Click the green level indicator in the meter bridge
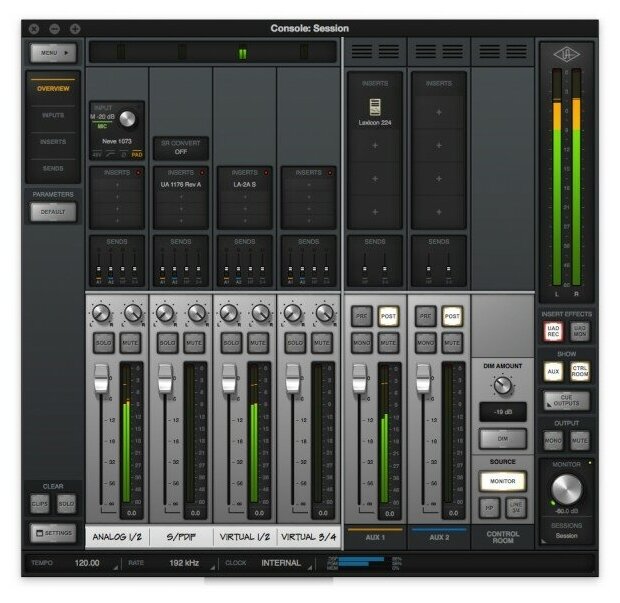The width and height of the screenshot is (620, 603). point(242,53)
